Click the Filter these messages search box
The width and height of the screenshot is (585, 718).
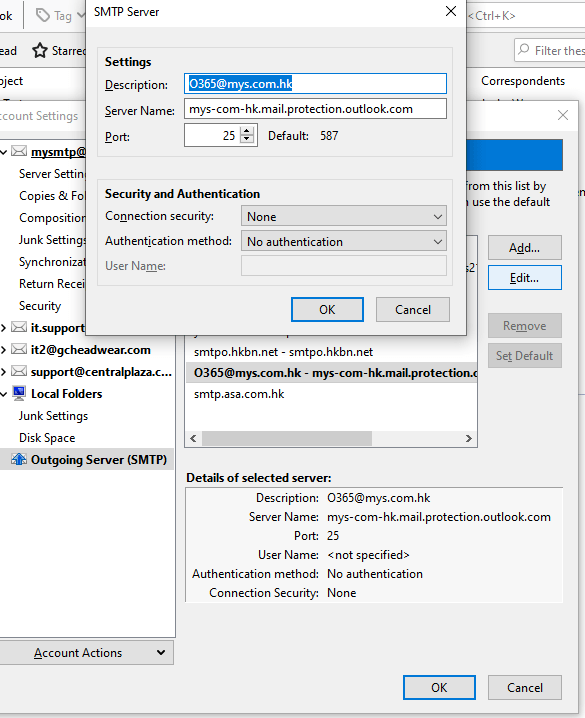(x=550, y=50)
